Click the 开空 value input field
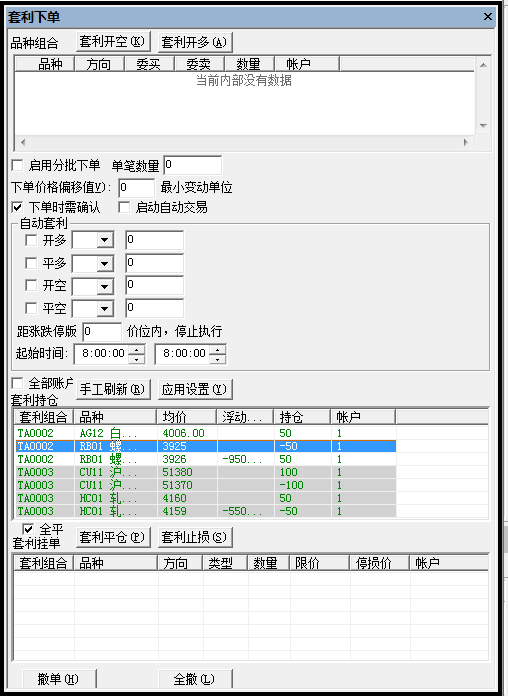 pos(155,285)
